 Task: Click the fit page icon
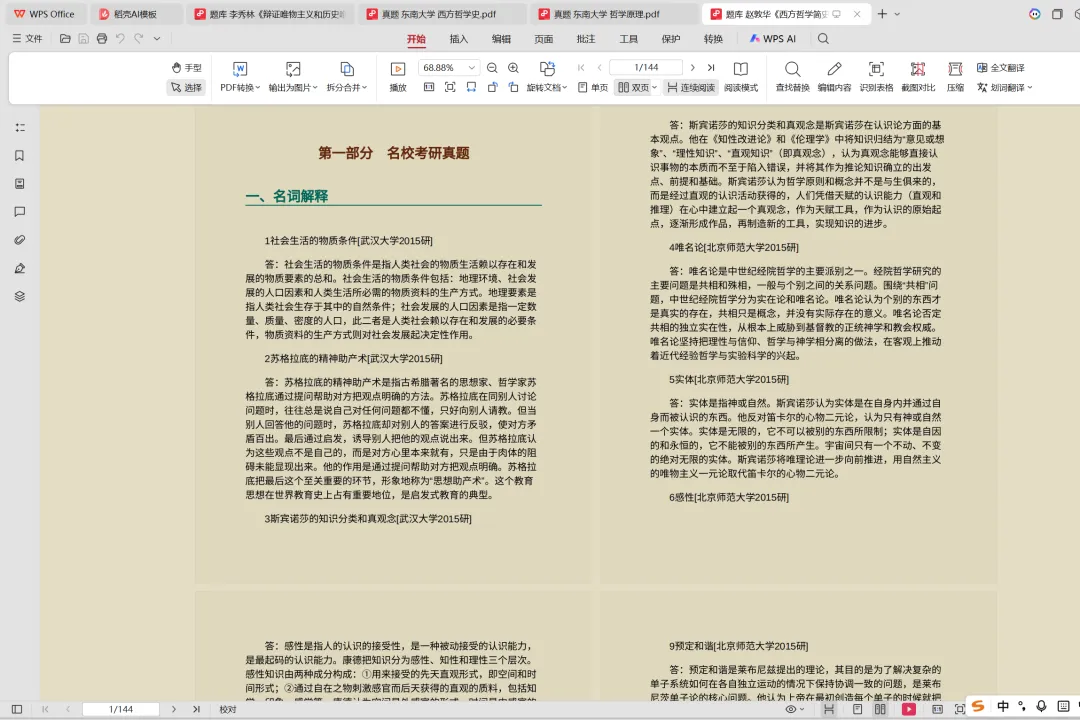[x=450, y=88]
